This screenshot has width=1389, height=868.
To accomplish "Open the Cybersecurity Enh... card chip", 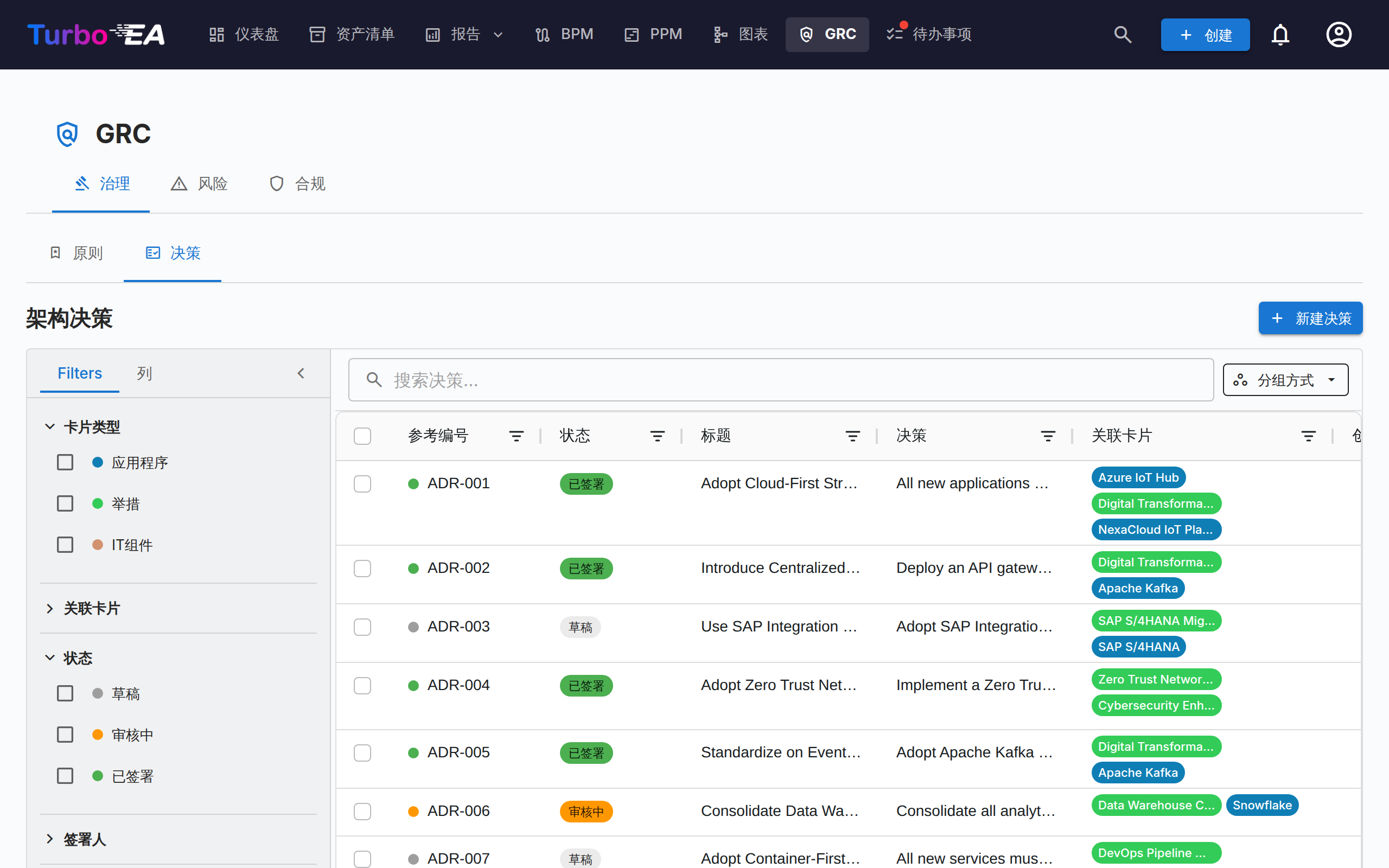I will tap(1156, 705).
